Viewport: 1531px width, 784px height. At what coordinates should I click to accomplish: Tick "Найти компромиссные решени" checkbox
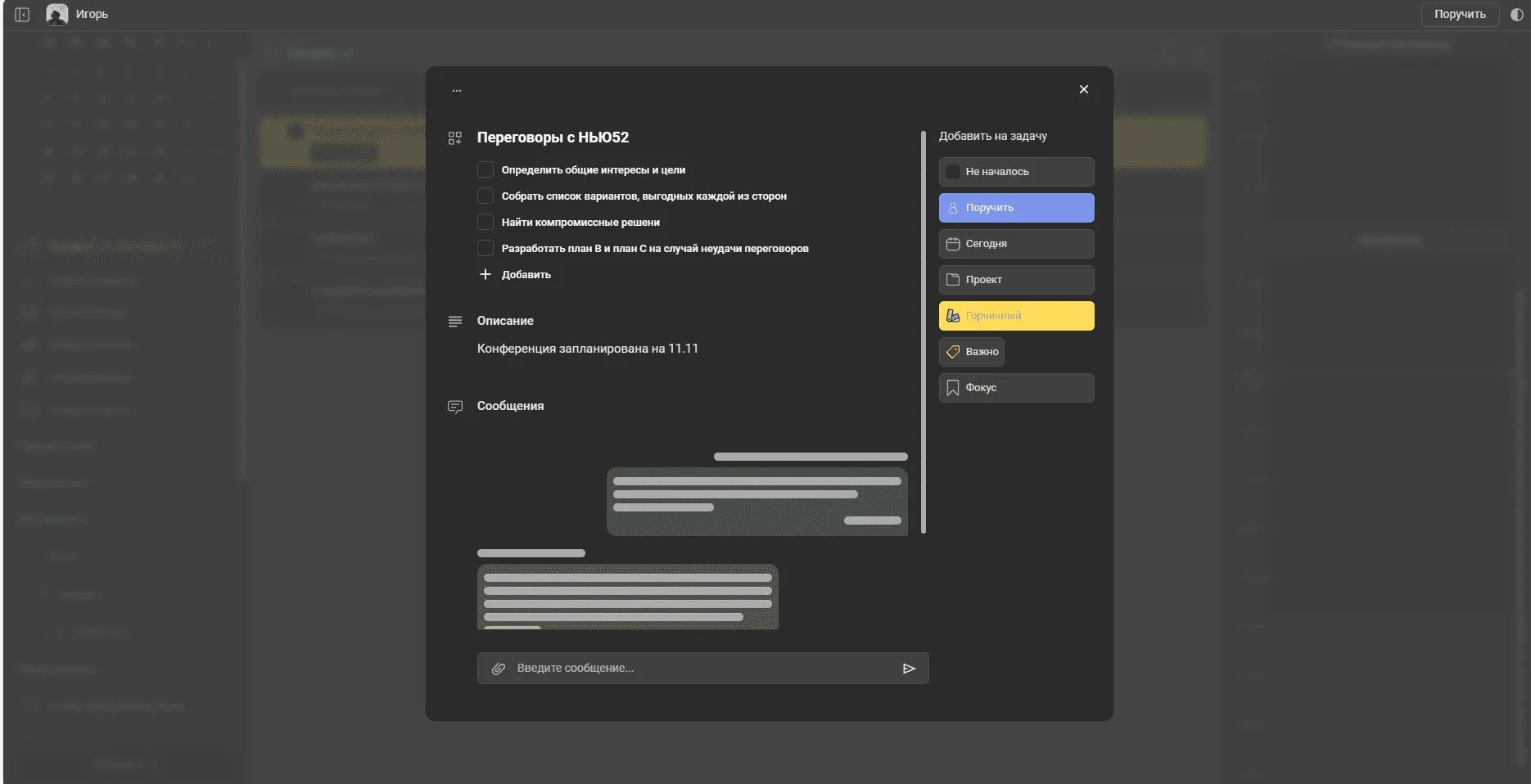pos(485,223)
